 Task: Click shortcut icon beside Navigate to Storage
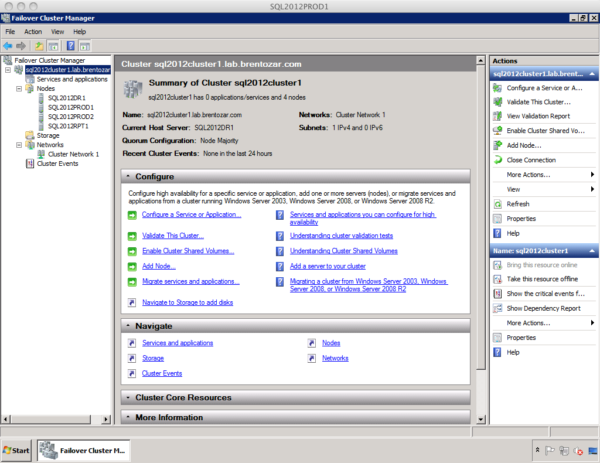132,303
